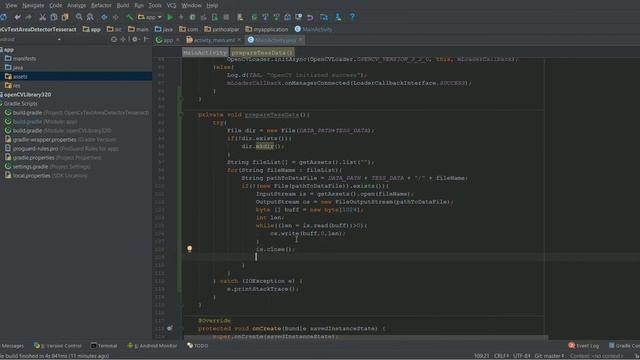The width and height of the screenshot is (640, 360).
Task: Open the Project panel gear settings
Action: (135, 40)
